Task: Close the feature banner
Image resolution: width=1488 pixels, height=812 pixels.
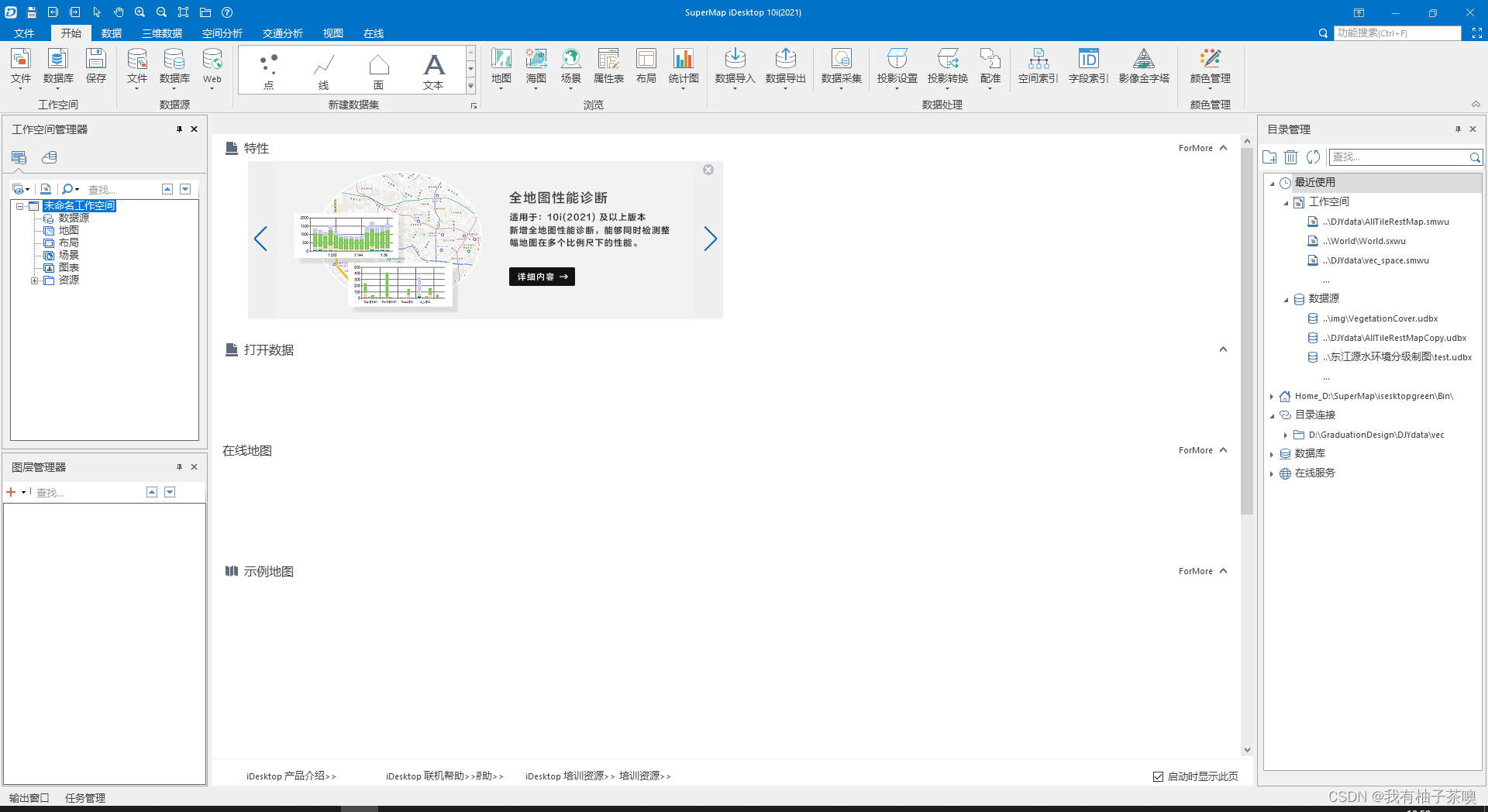Action: tap(708, 170)
